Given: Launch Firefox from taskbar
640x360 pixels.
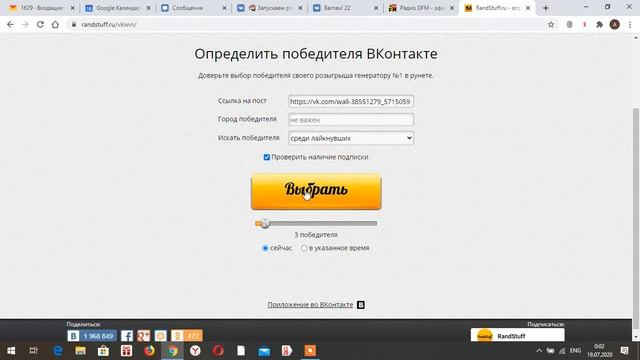Looking at the screenshot, I should click(149, 351).
